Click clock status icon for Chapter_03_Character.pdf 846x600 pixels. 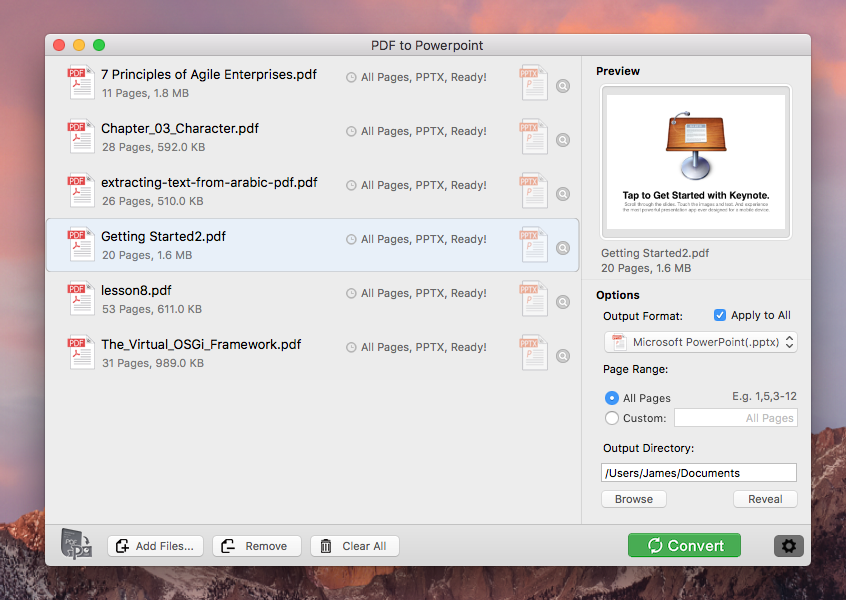pyautogui.click(x=351, y=131)
